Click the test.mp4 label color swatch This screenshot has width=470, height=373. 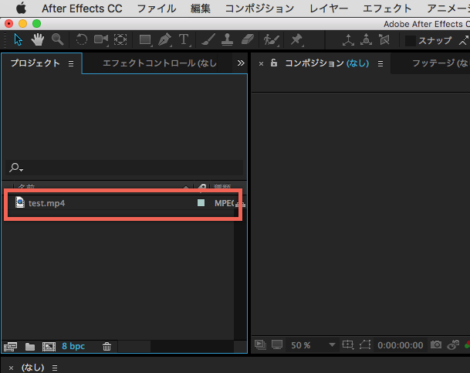(201, 203)
